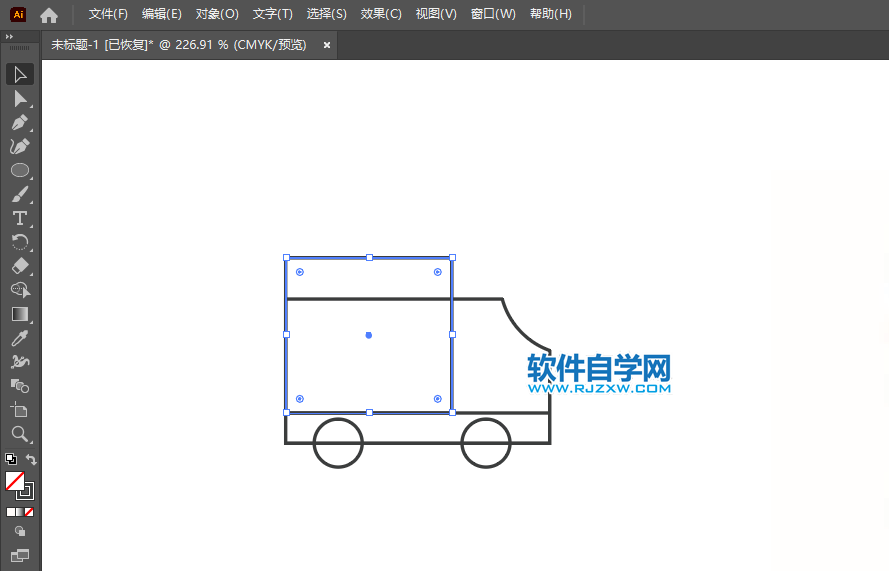Select the Eraser tool
The height and width of the screenshot is (571, 889).
pyautogui.click(x=20, y=266)
